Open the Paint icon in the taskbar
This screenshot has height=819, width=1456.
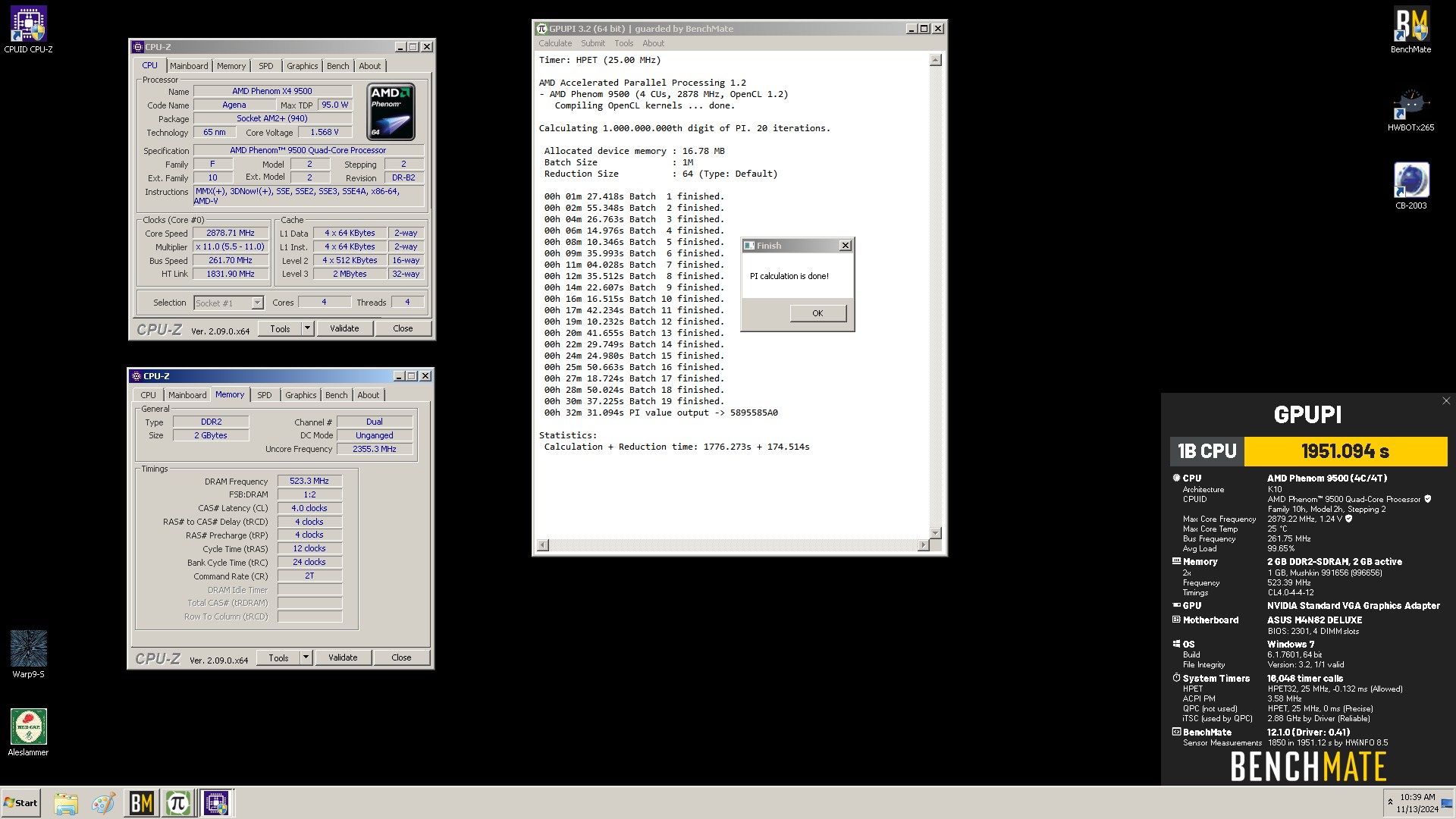coord(103,803)
